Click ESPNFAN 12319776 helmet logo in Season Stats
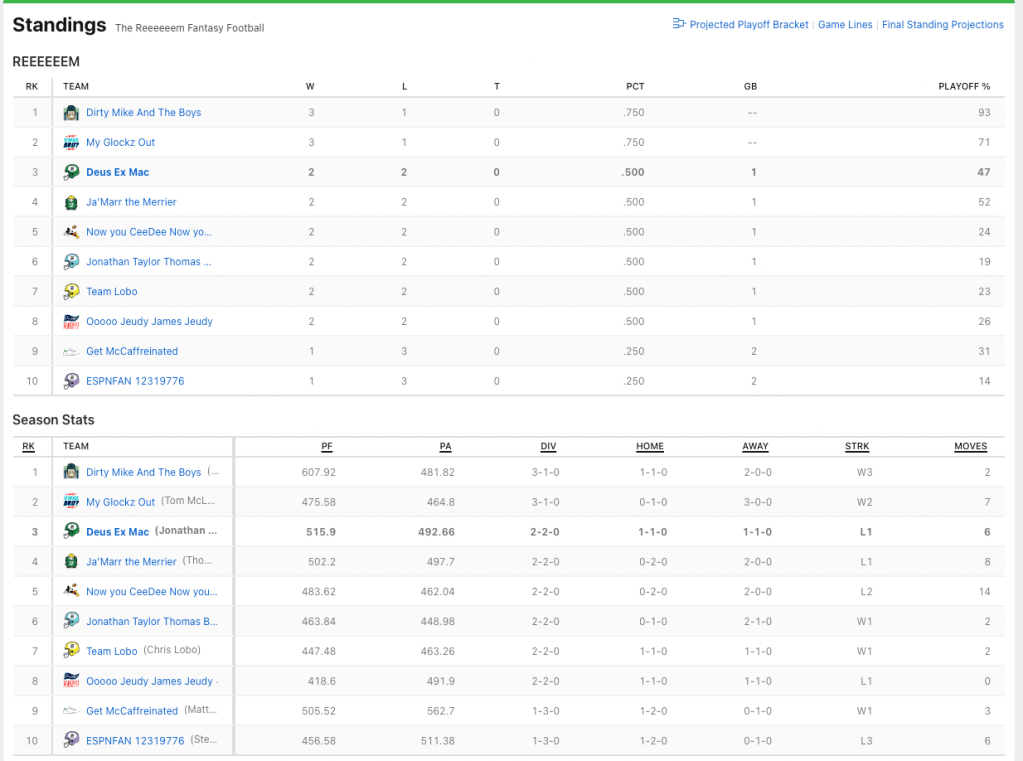The image size is (1023, 761). point(71,741)
